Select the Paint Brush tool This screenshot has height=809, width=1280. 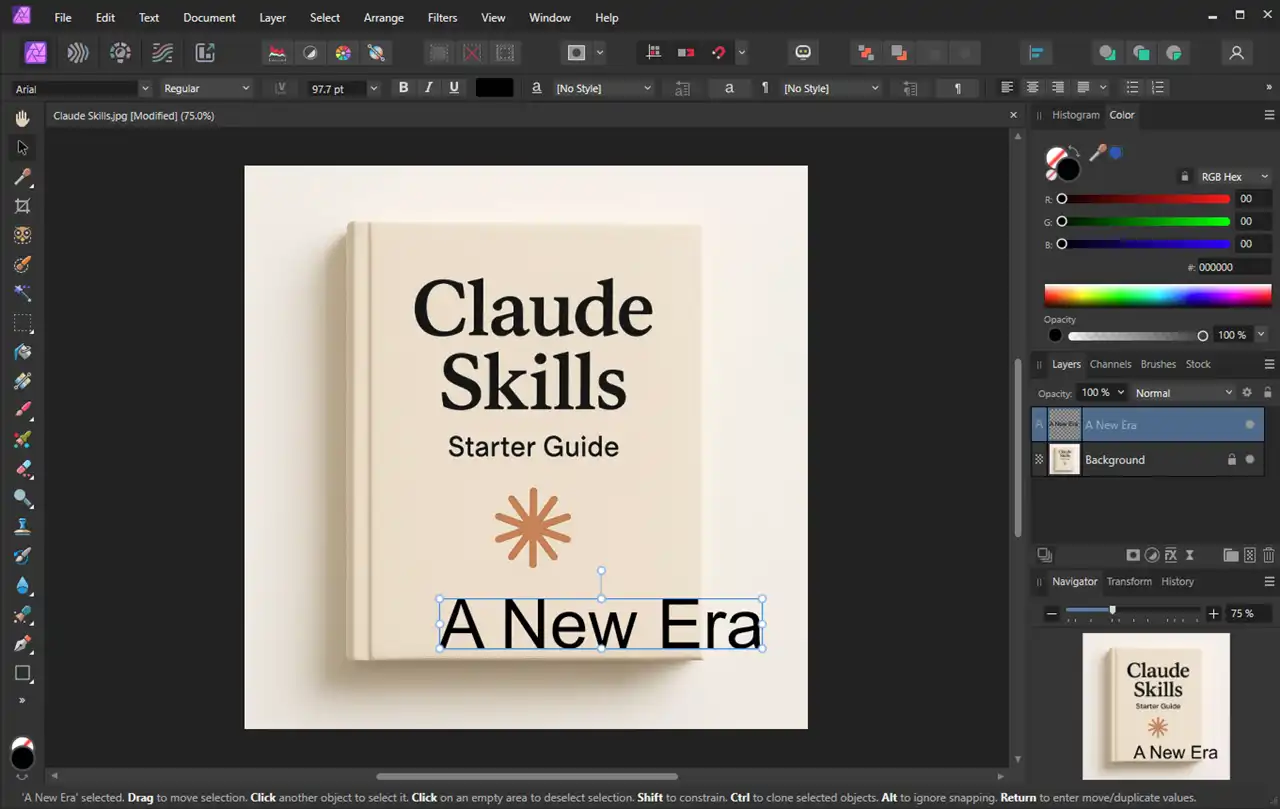click(22, 410)
